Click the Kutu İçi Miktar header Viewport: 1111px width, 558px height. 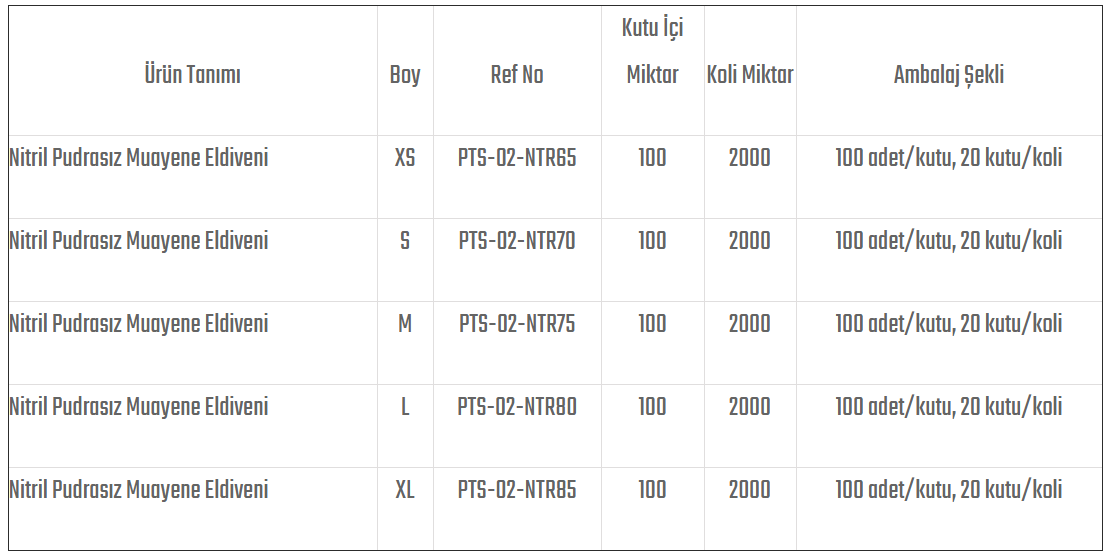tap(652, 51)
